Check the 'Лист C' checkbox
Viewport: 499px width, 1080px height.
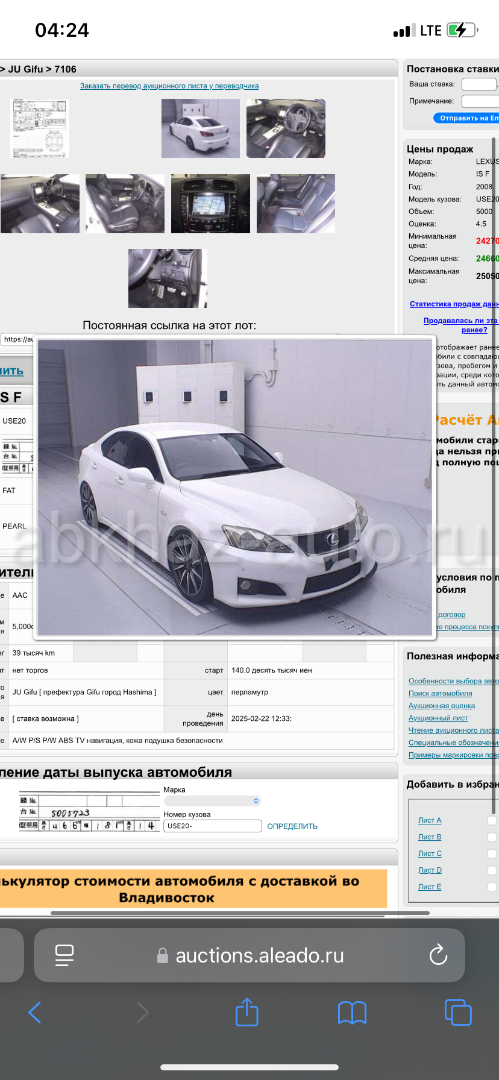(492, 853)
